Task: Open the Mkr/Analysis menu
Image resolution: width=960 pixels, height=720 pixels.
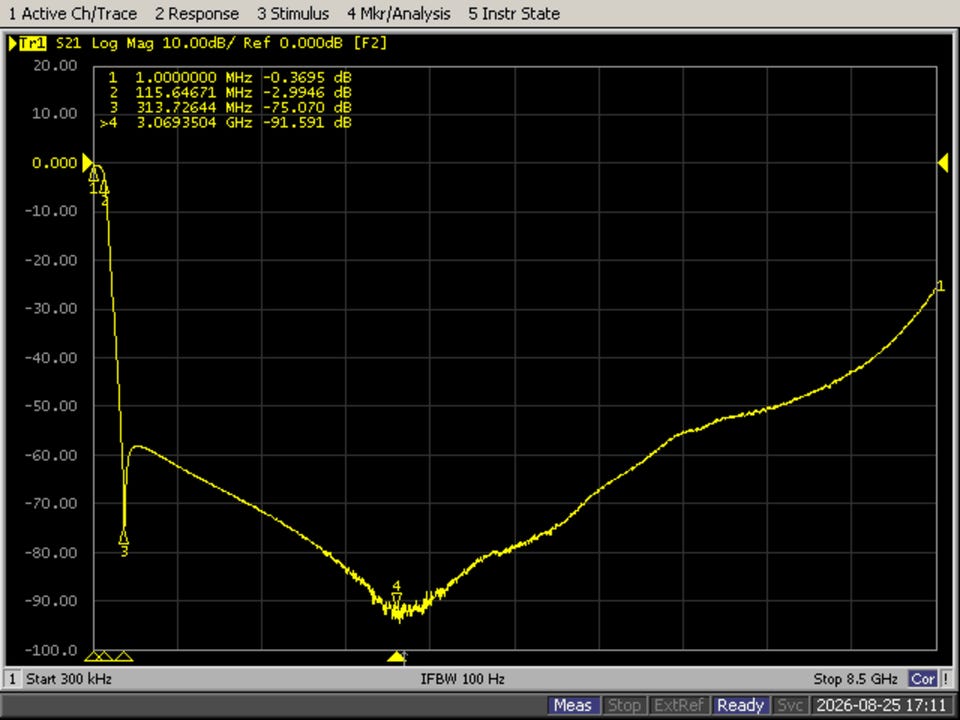Action: 399,13
